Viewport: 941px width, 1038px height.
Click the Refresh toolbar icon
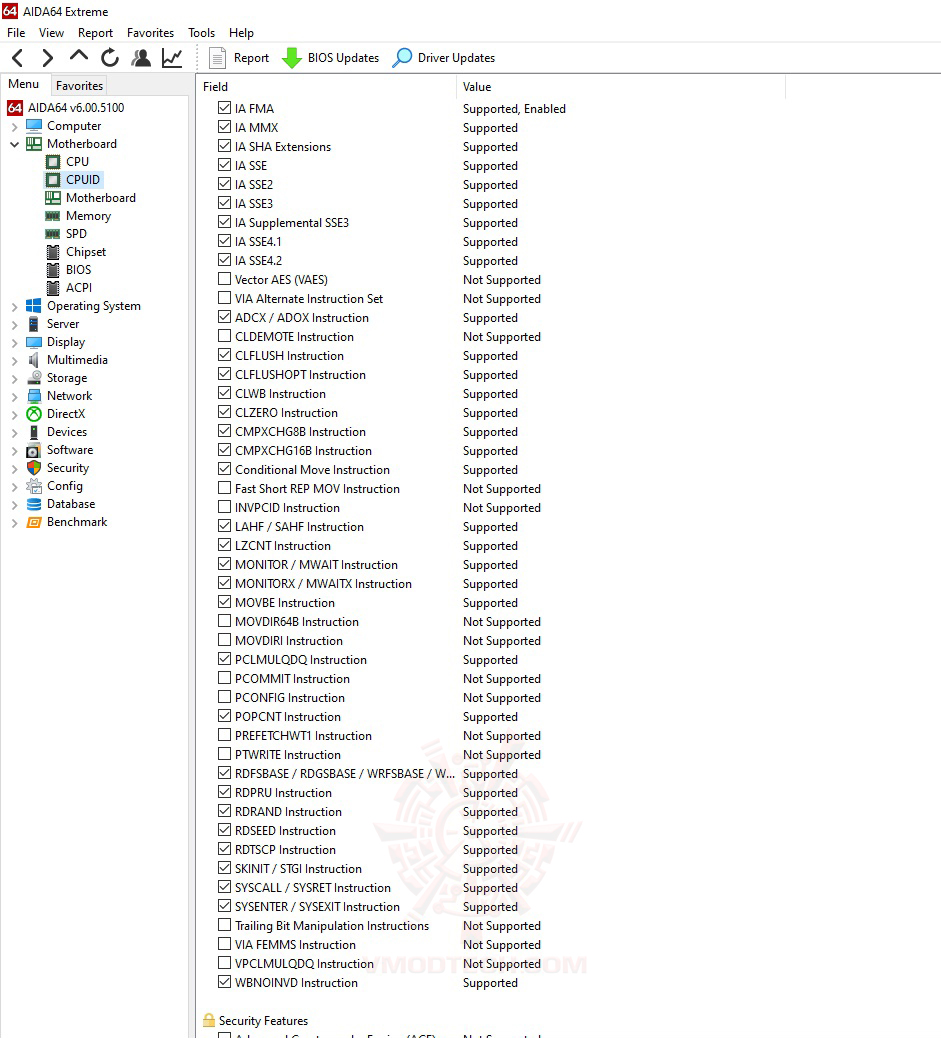coord(110,58)
